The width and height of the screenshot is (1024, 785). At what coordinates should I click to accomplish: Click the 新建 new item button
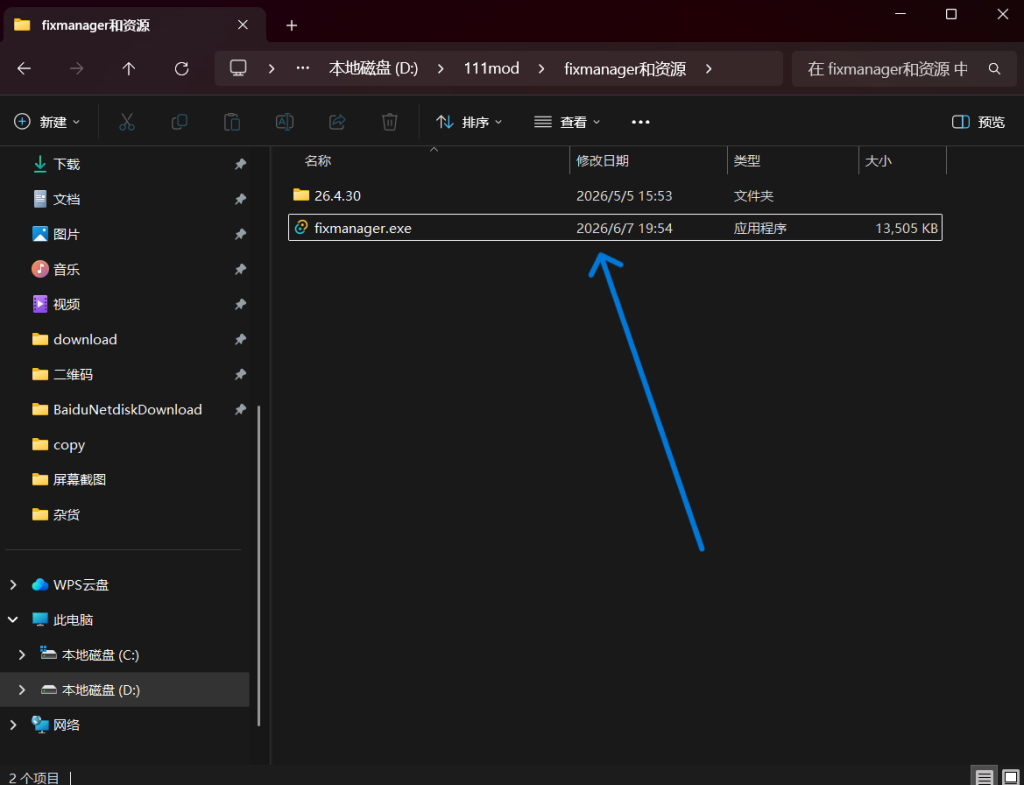point(48,122)
